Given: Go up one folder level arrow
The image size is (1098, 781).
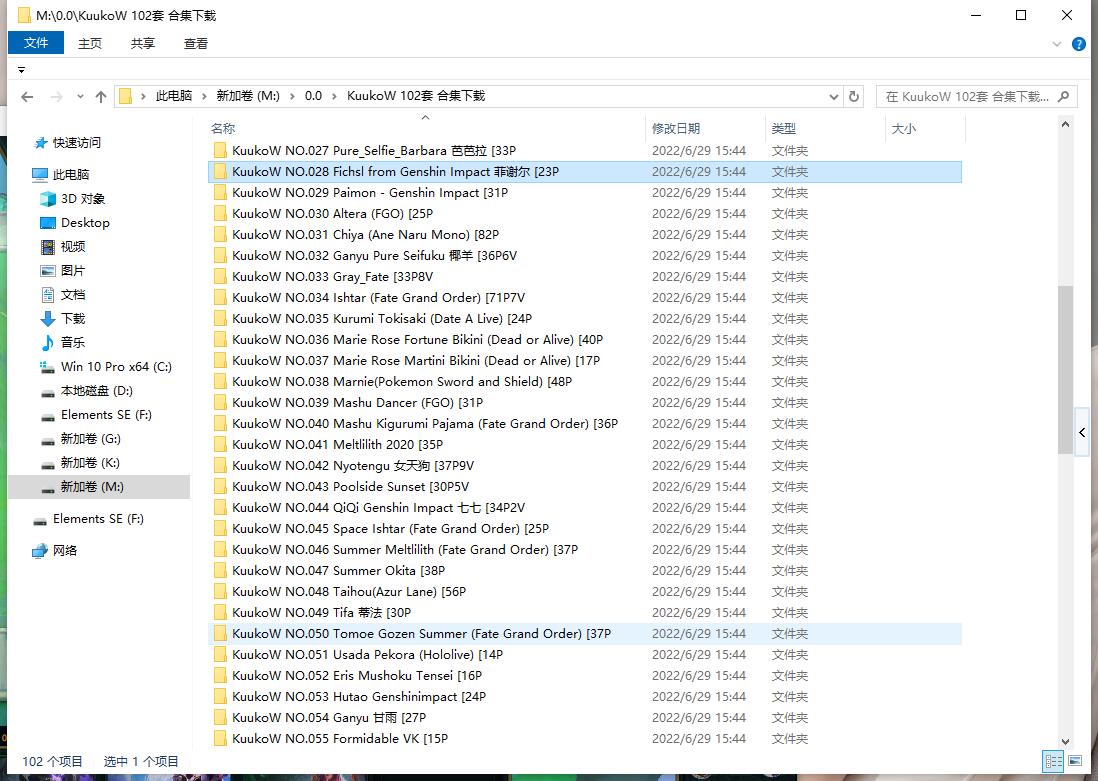Looking at the screenshot, I should (101, 97).
